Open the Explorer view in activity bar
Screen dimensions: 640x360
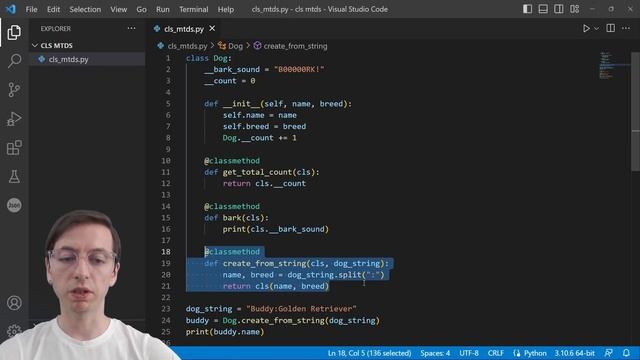point(14,32)
